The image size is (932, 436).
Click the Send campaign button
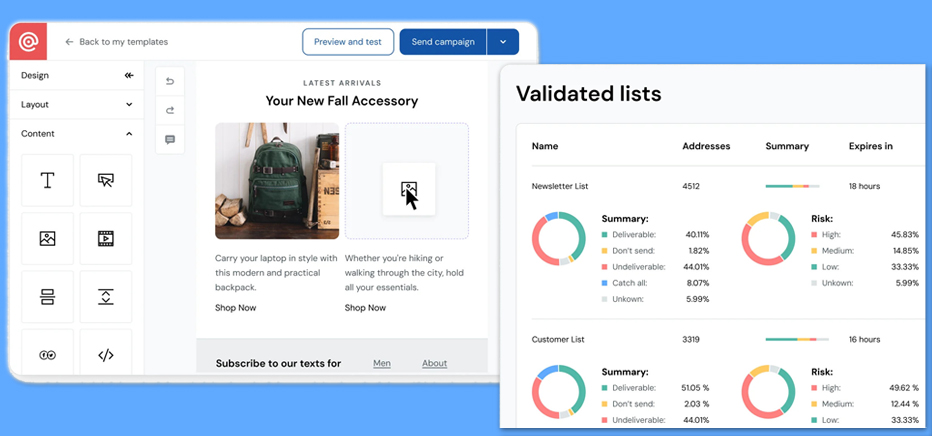pyautogui.click(x=442, y=42)
